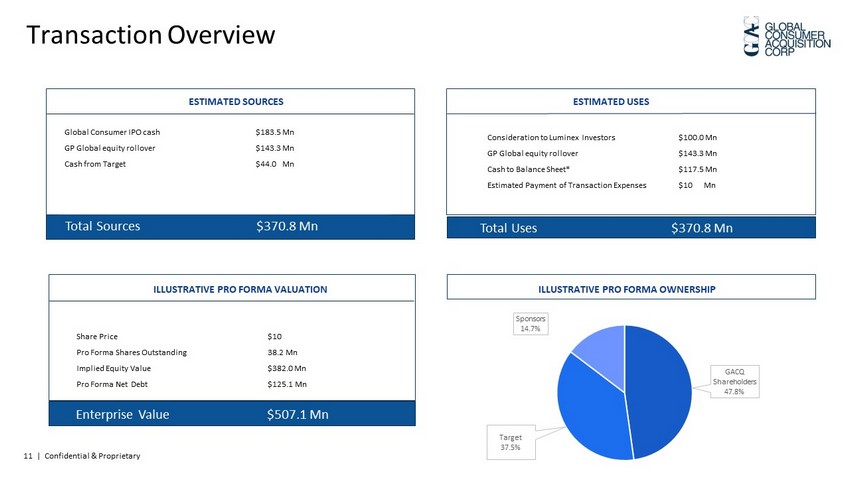Viewport: 850px width, 478px height.
Task: Select the Transaction Overview slide title
Action: click(x=150, y=35)
